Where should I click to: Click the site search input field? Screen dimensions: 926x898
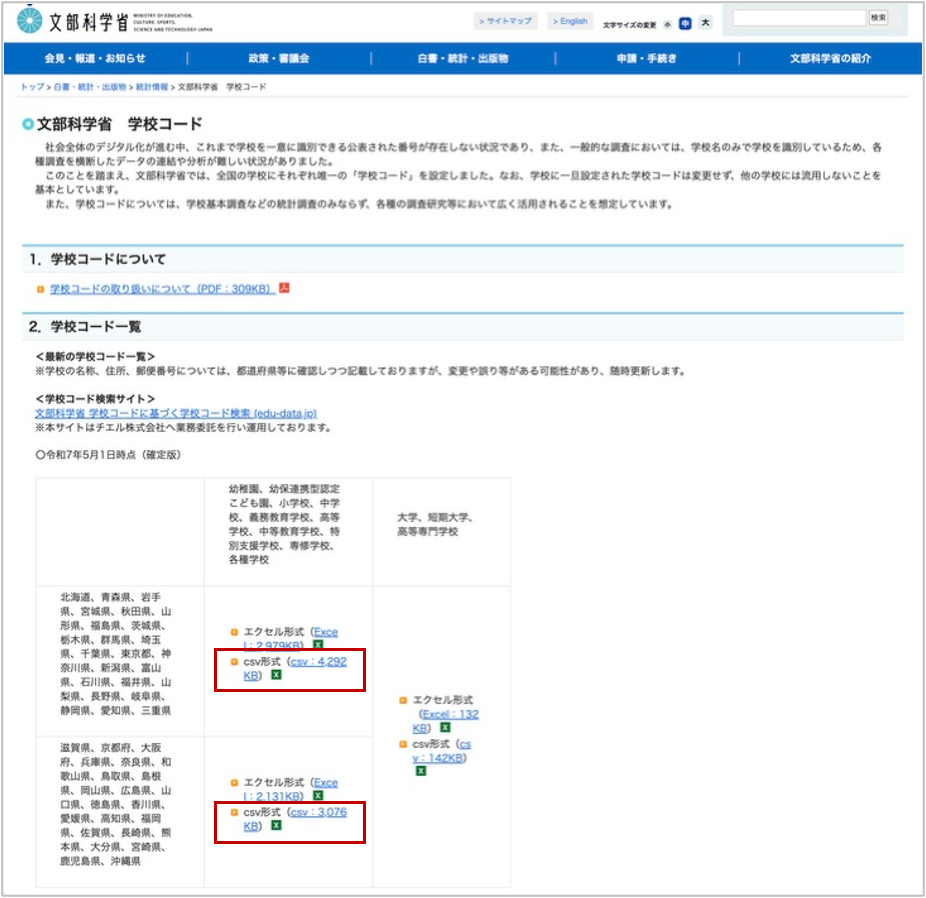click(x=798, y=18)
